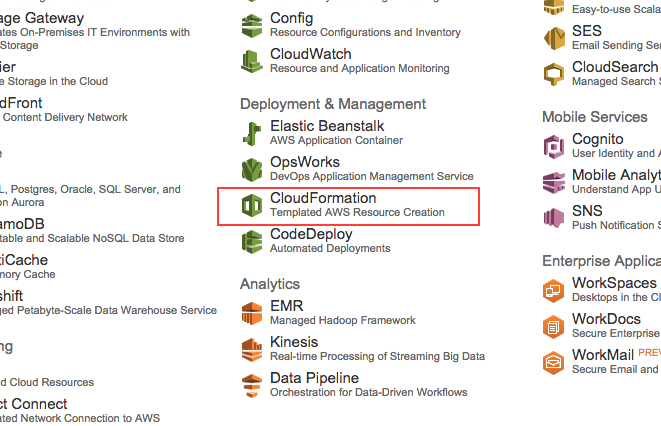Click the OpsWorks service icon
Screen dimensions: 661x426
point(252,169)
